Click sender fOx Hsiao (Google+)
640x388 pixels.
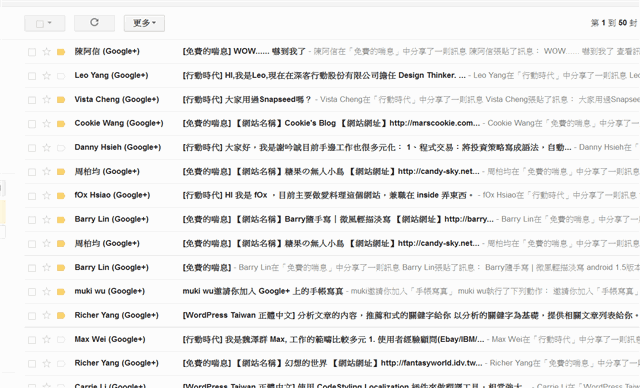pos(112,195)
